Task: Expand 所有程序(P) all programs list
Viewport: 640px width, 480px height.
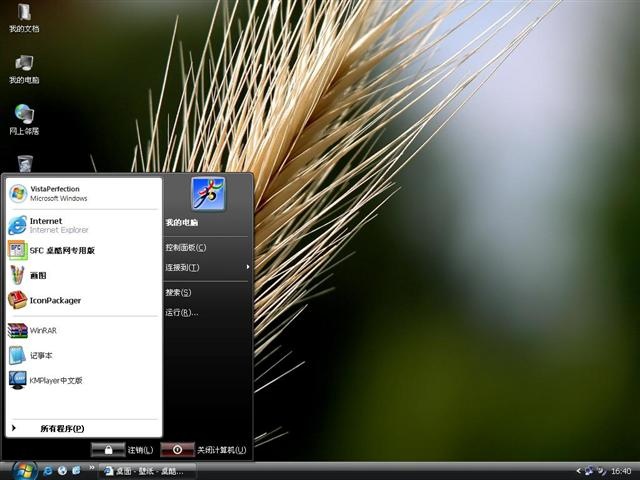Action: tap(61, 428)
